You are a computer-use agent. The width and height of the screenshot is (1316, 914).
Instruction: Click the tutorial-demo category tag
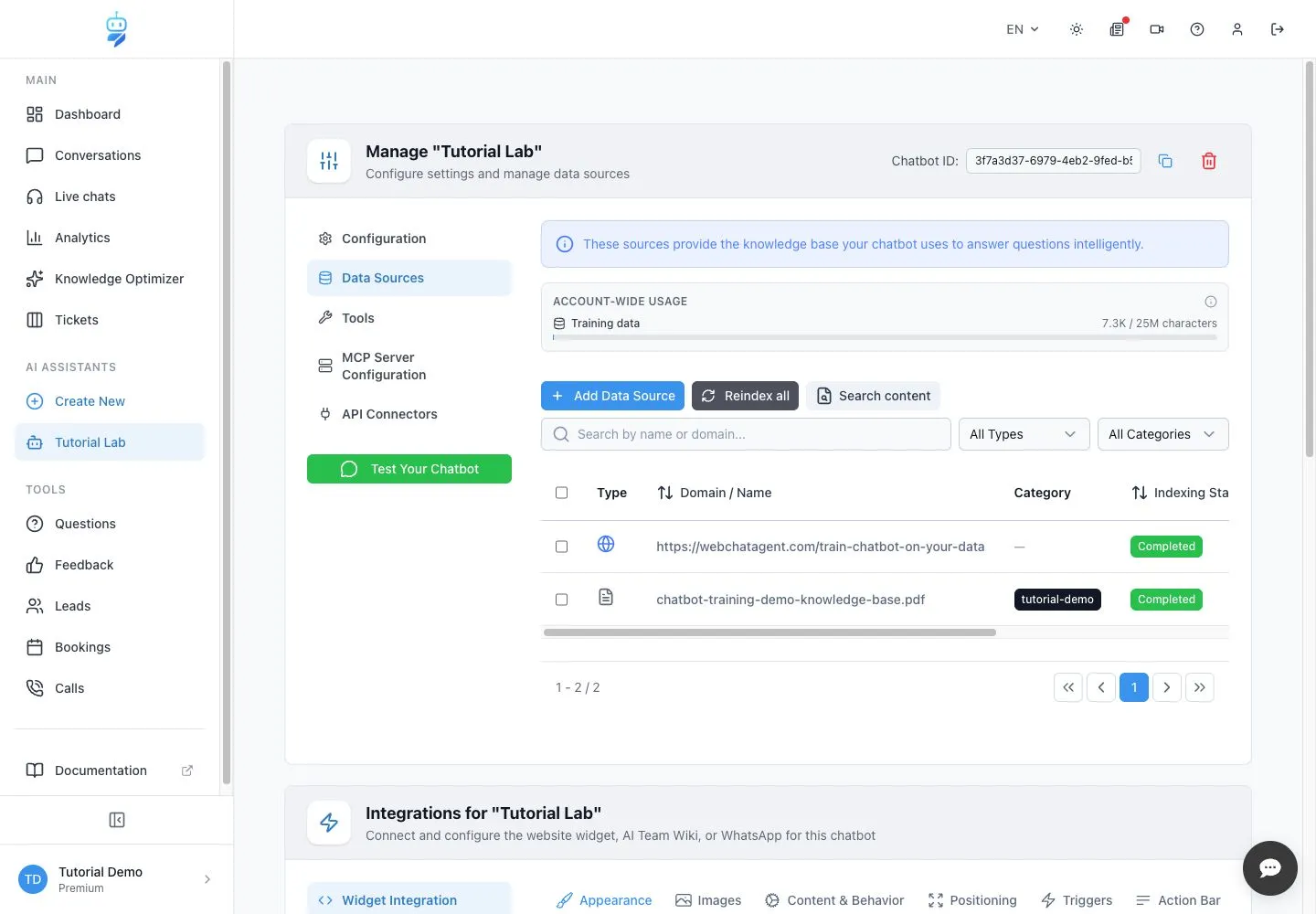tap(1057, 600)
